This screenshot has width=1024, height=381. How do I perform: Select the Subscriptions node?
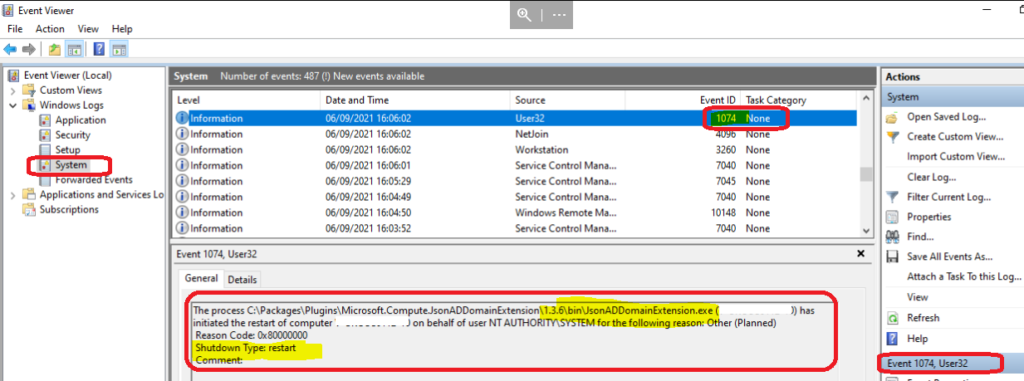69,210
